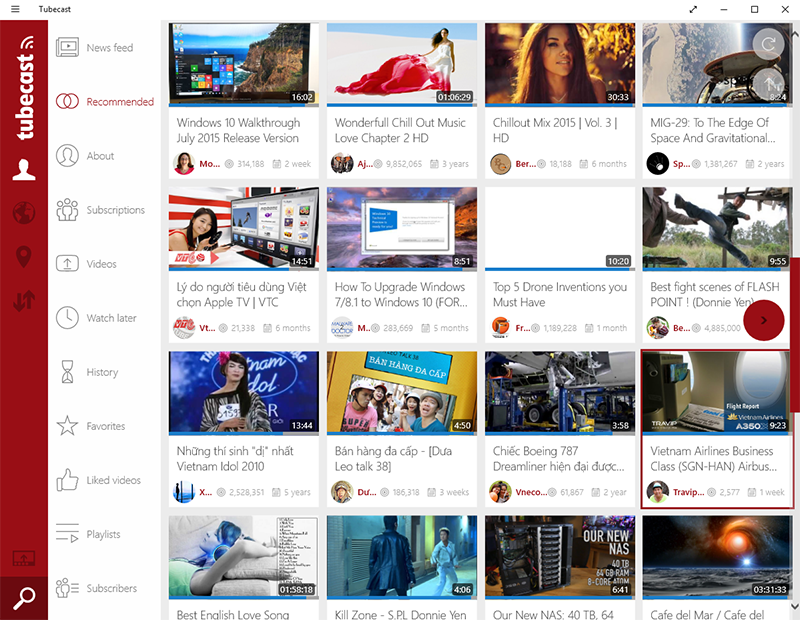Click the cast-to-screen icon above search
The width and height of the screenshot is (800, 620).
24,558
